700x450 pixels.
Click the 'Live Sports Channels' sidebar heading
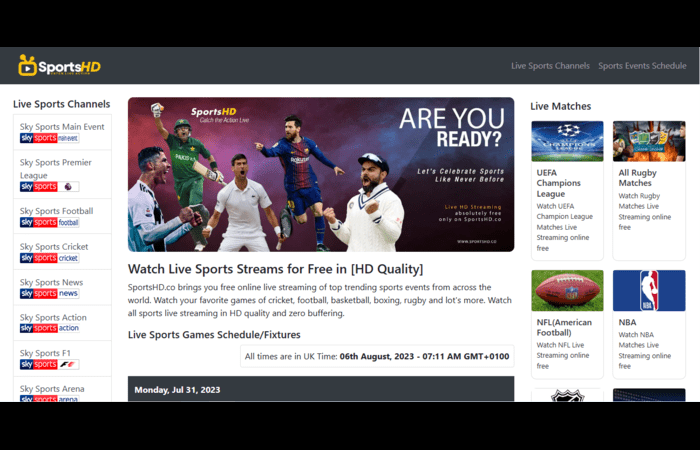62,104
